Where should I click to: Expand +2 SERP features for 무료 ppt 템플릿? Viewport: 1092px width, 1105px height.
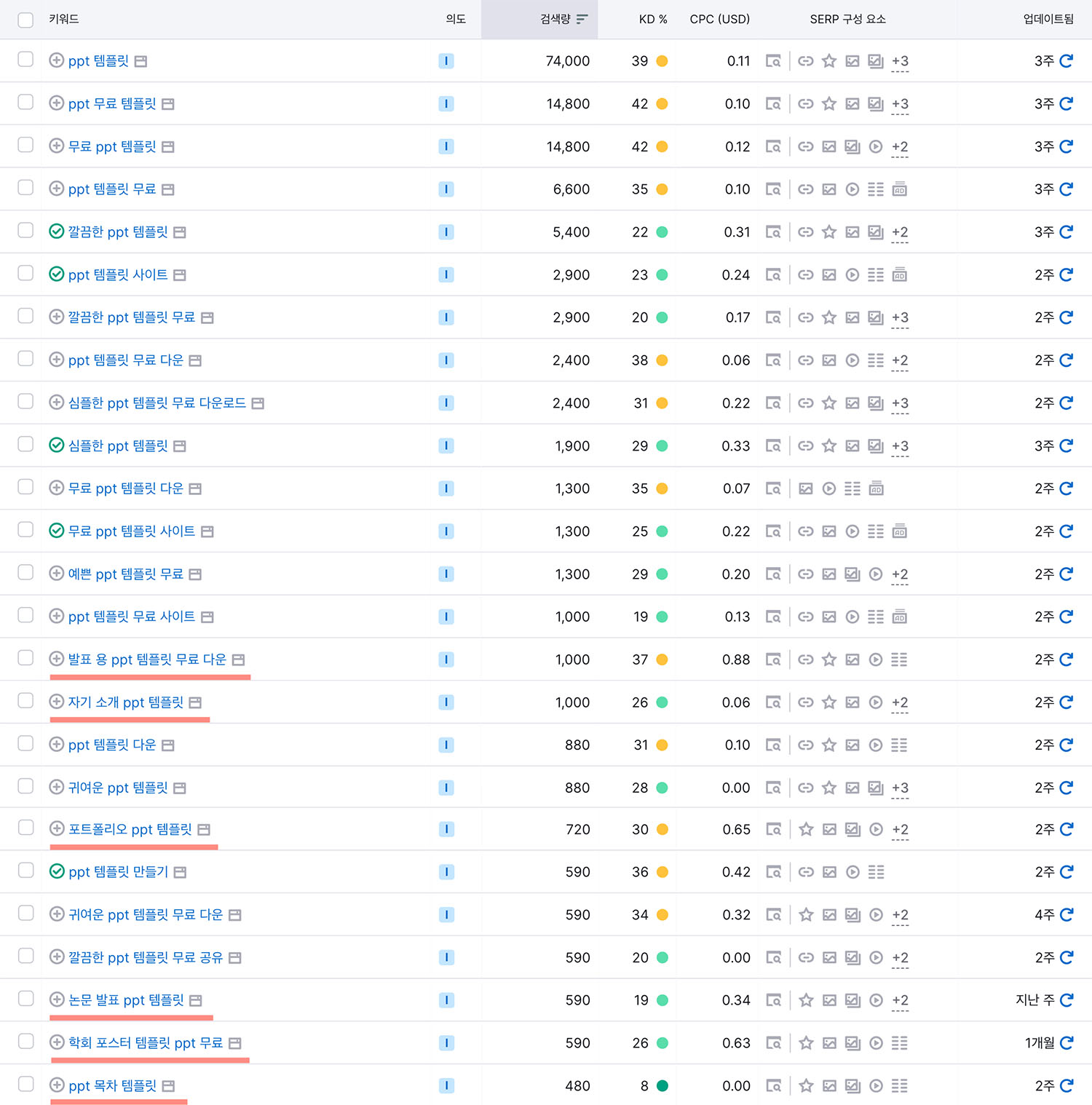tap(900, 148)
